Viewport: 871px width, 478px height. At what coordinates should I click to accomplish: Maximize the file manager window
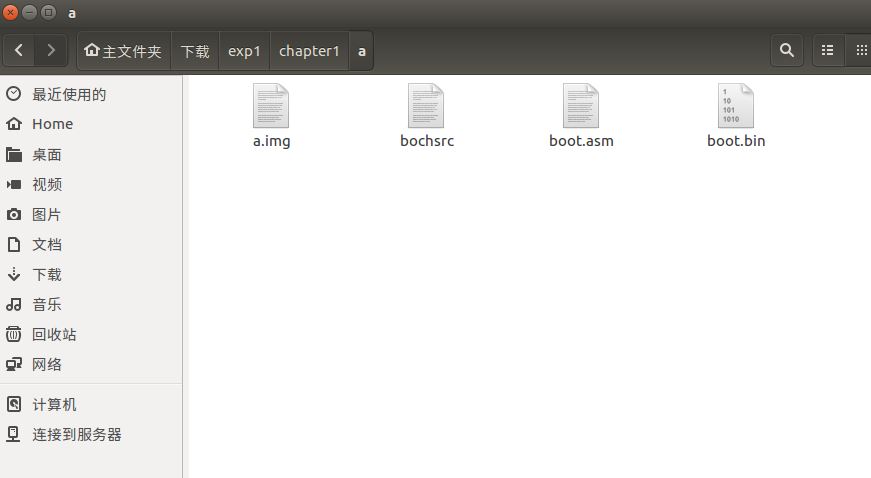click(x=49, y=12)
